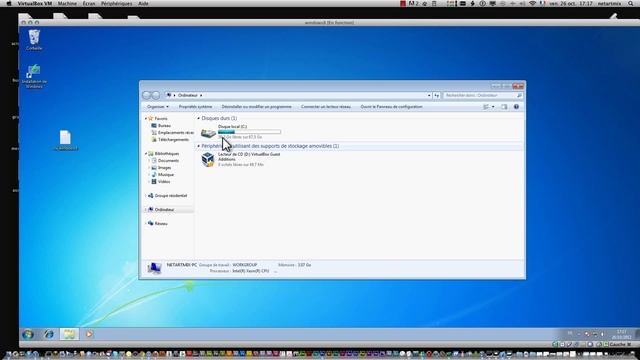Launch Internet Explorer from taskbar
Screen dimensions: 640x360
coord(49,334)
